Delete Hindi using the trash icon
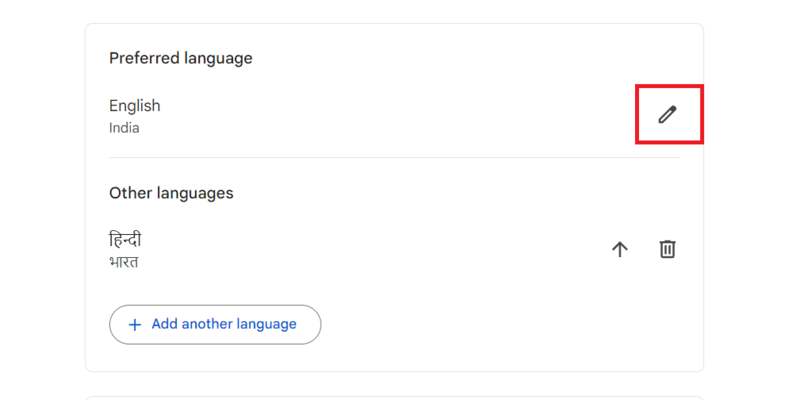Image resolution: width=800 pixels, height=400 pixels. pyautogui.click(x=667, y=249)
